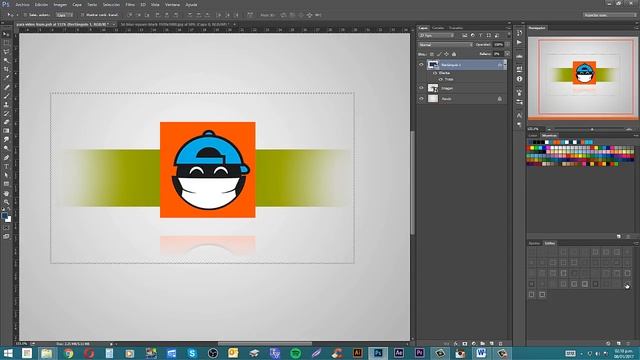
Task: Filter layers by type layers icon
Action: (x=481, y=36)
